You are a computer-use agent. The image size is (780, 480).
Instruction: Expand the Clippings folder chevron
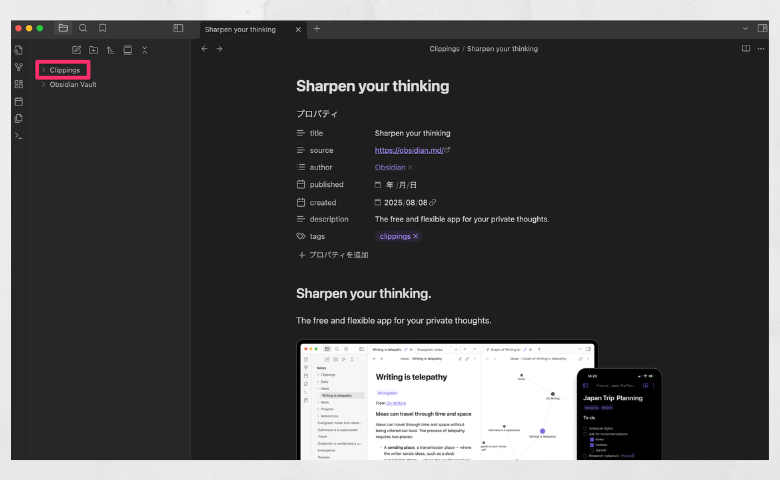coord(43,70)
